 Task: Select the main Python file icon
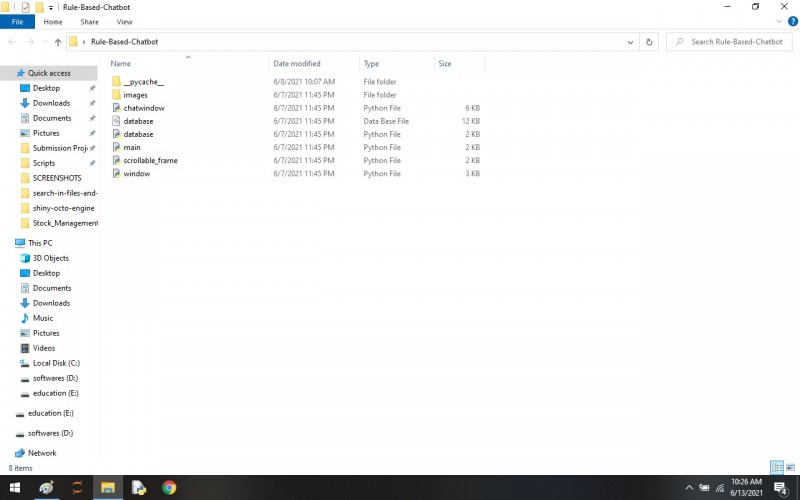[x=116, y=147]
